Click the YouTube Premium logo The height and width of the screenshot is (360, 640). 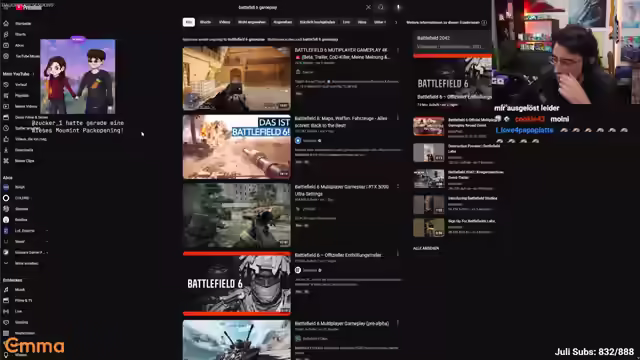click(29, 7)
